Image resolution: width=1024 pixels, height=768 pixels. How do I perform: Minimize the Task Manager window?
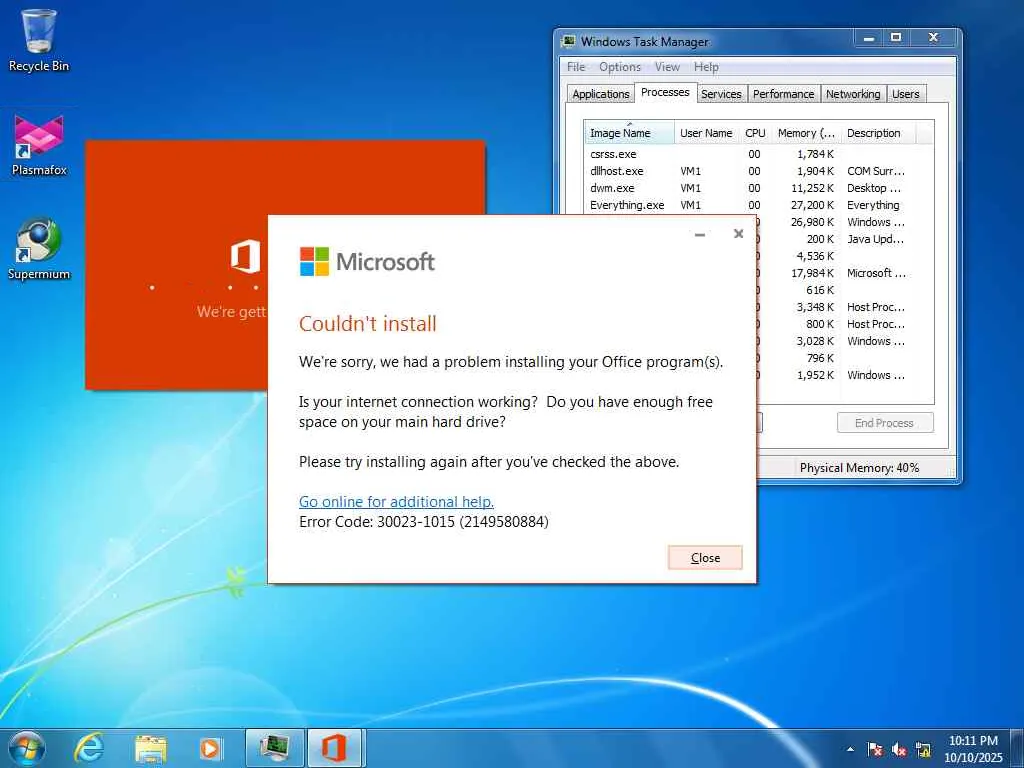click(869, 39)
